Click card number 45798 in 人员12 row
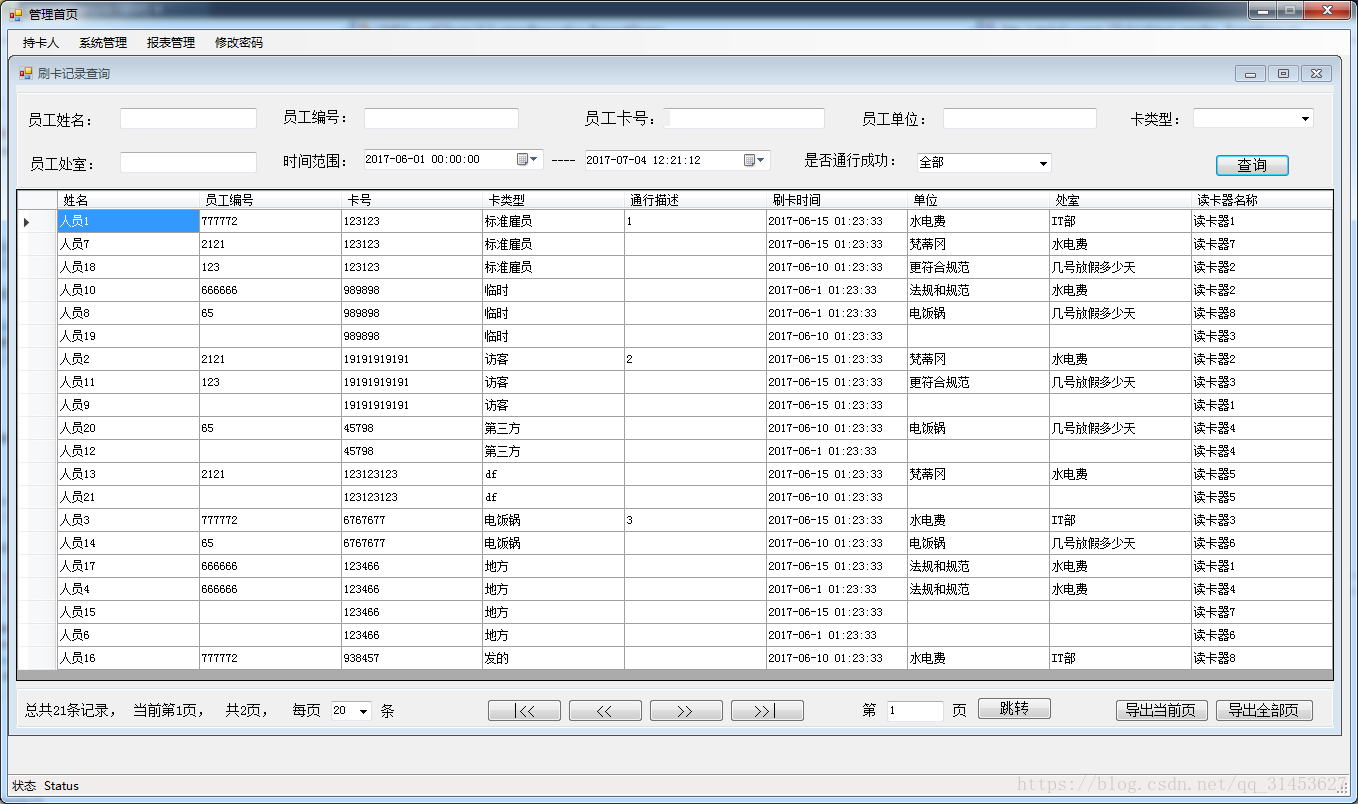 (412, 451)
